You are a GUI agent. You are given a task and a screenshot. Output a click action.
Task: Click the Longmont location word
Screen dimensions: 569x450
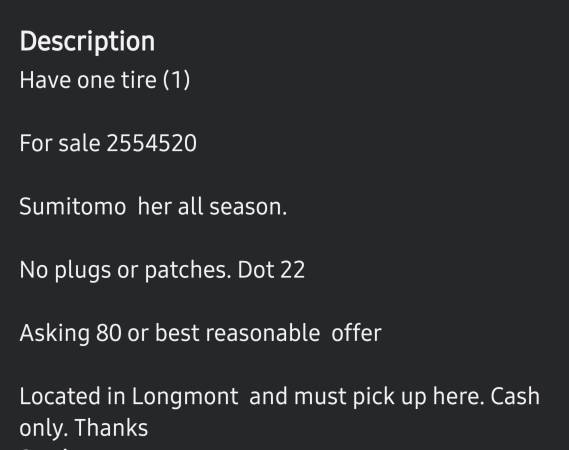(185, 397)
